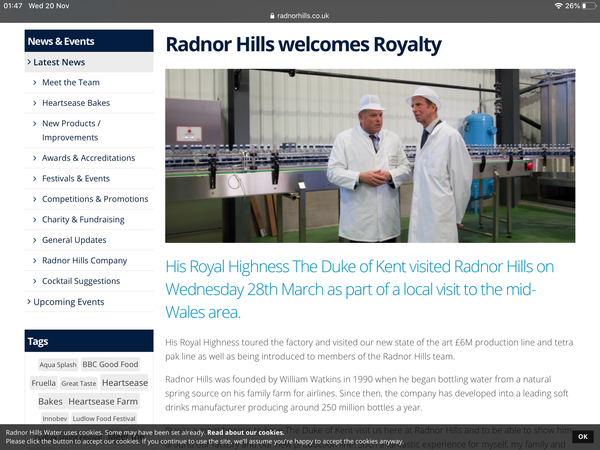Click the chevron beside Competitions & Promotions
Image resolution: width=600 pixels, height=450 pixels.
point(35,199)
